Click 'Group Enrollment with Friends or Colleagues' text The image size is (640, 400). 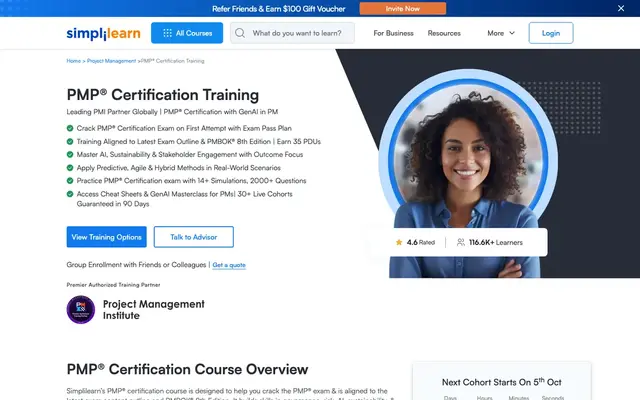click(x=136, y=265)
